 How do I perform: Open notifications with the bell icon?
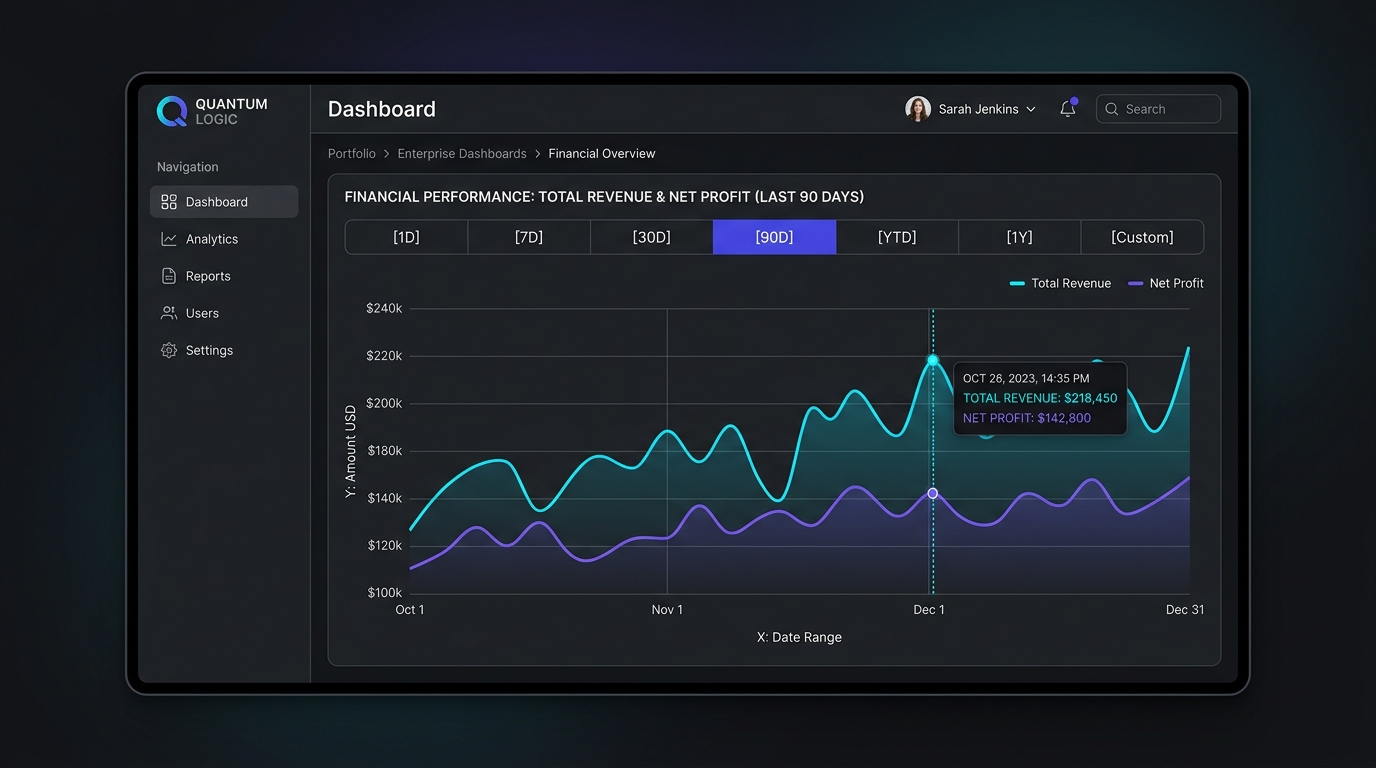click(1068, 109)
